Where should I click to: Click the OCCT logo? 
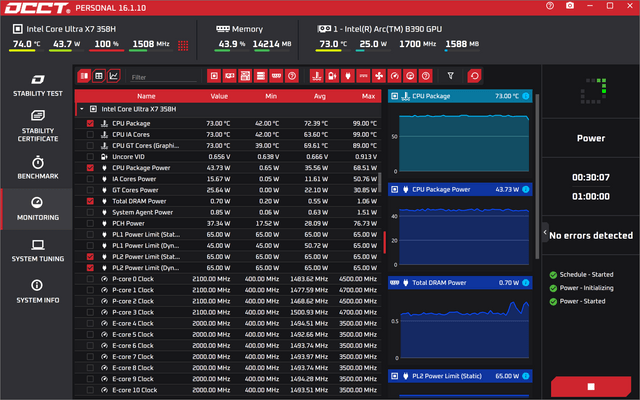(37, 8)
